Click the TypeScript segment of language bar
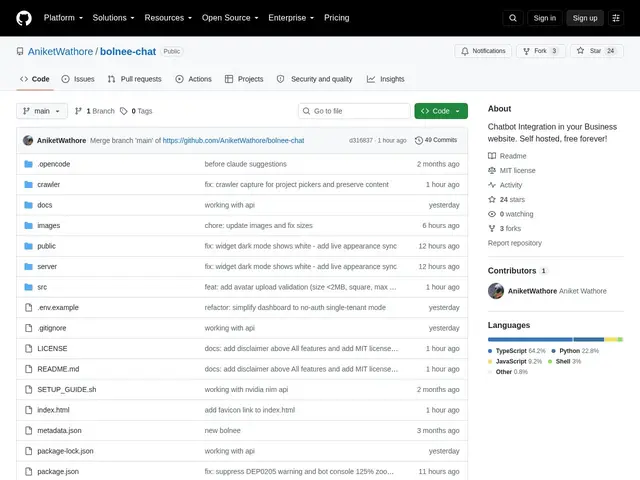Screen dimensions: 640x480 [530, 340]
